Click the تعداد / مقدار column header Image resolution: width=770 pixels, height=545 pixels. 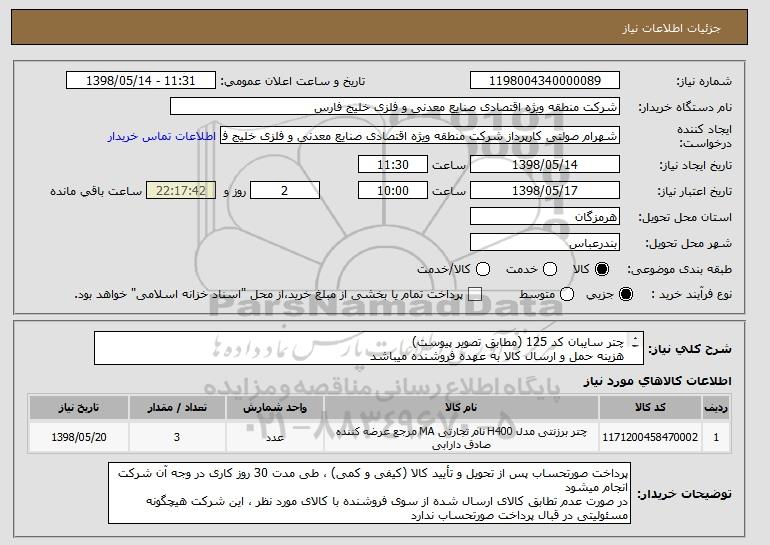tap(177, 408)
